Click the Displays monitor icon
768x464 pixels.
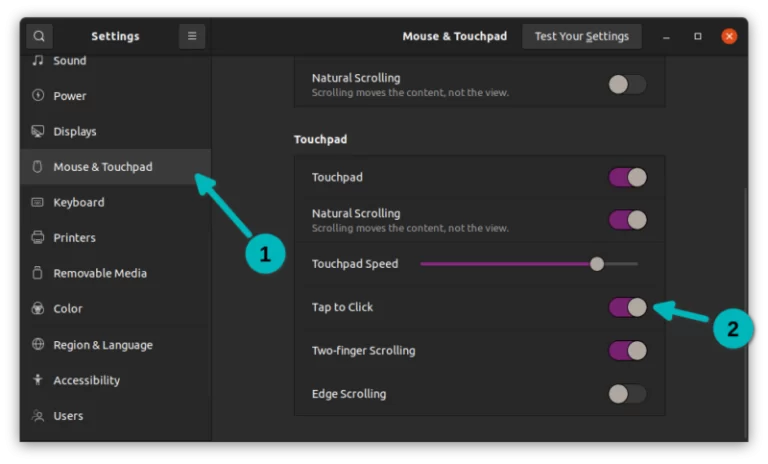tap(38, 131)
